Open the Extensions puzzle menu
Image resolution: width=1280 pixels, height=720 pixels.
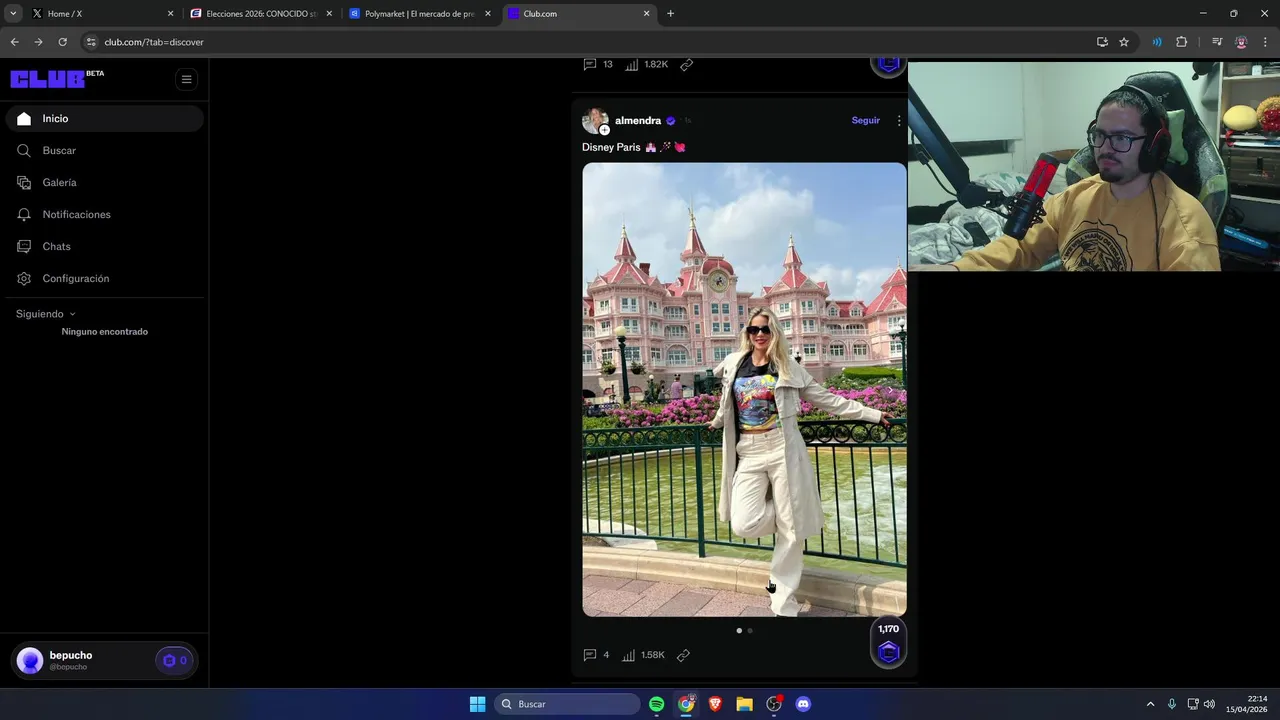point(1182,42)
